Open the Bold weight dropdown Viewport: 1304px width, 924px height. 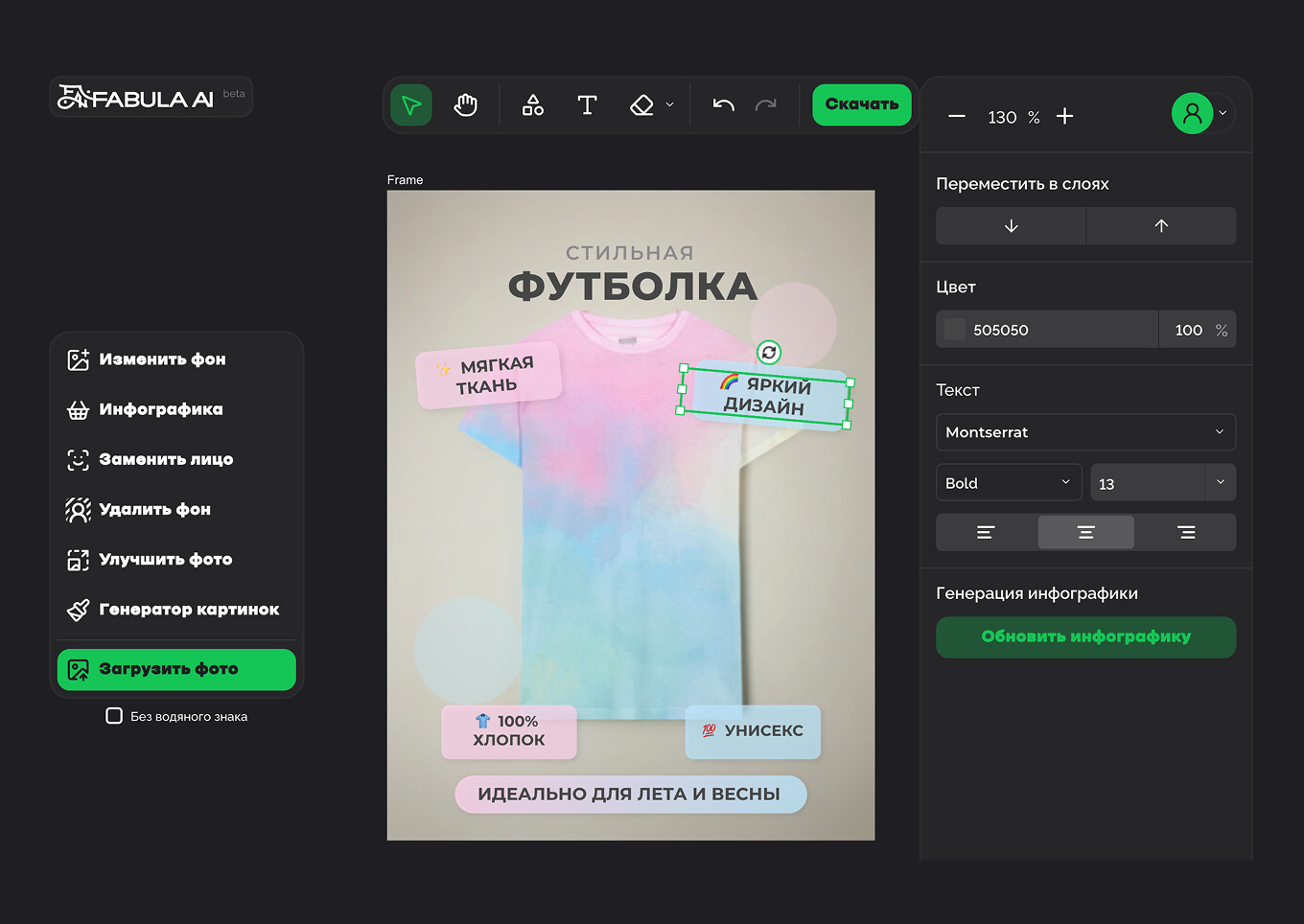pos(1009,482)
